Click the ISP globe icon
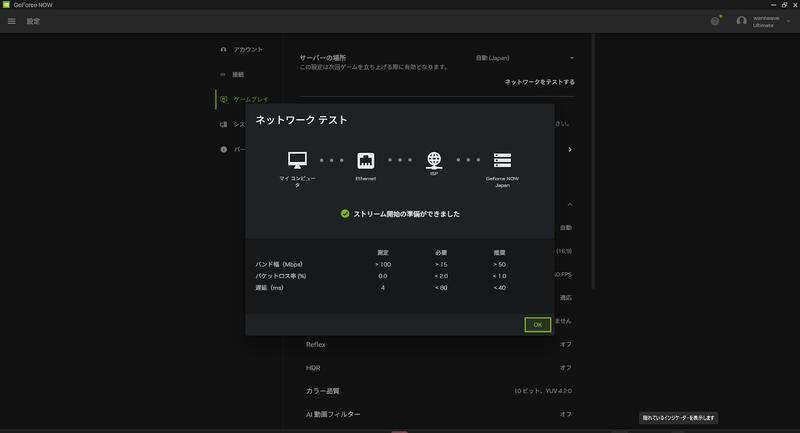Screen dimensions: 800x433 tap(434, 160)
